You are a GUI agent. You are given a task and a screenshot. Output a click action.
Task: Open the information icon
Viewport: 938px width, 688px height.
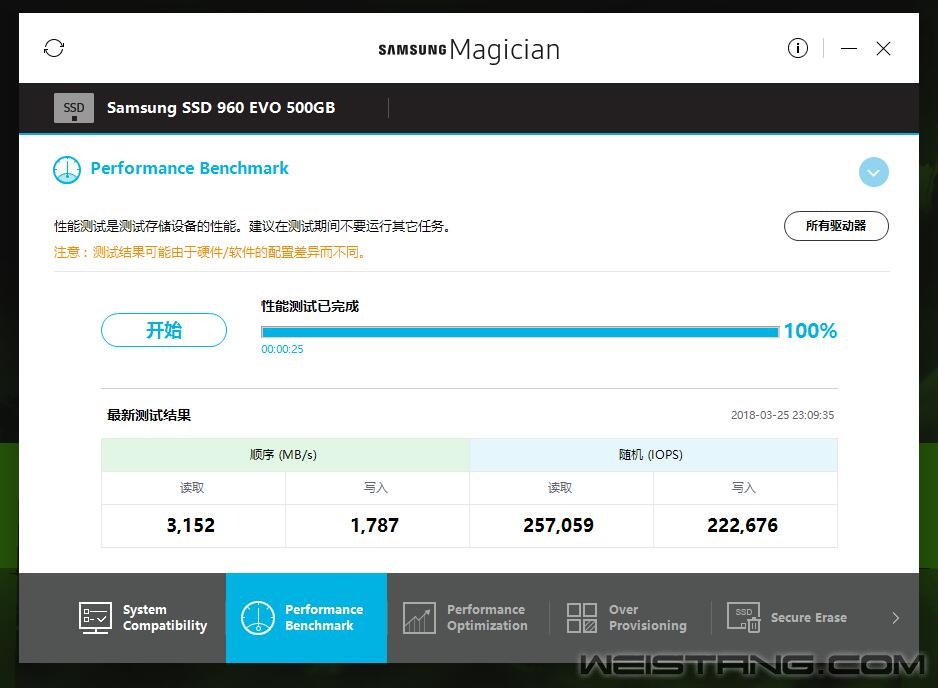click(797, 48)
